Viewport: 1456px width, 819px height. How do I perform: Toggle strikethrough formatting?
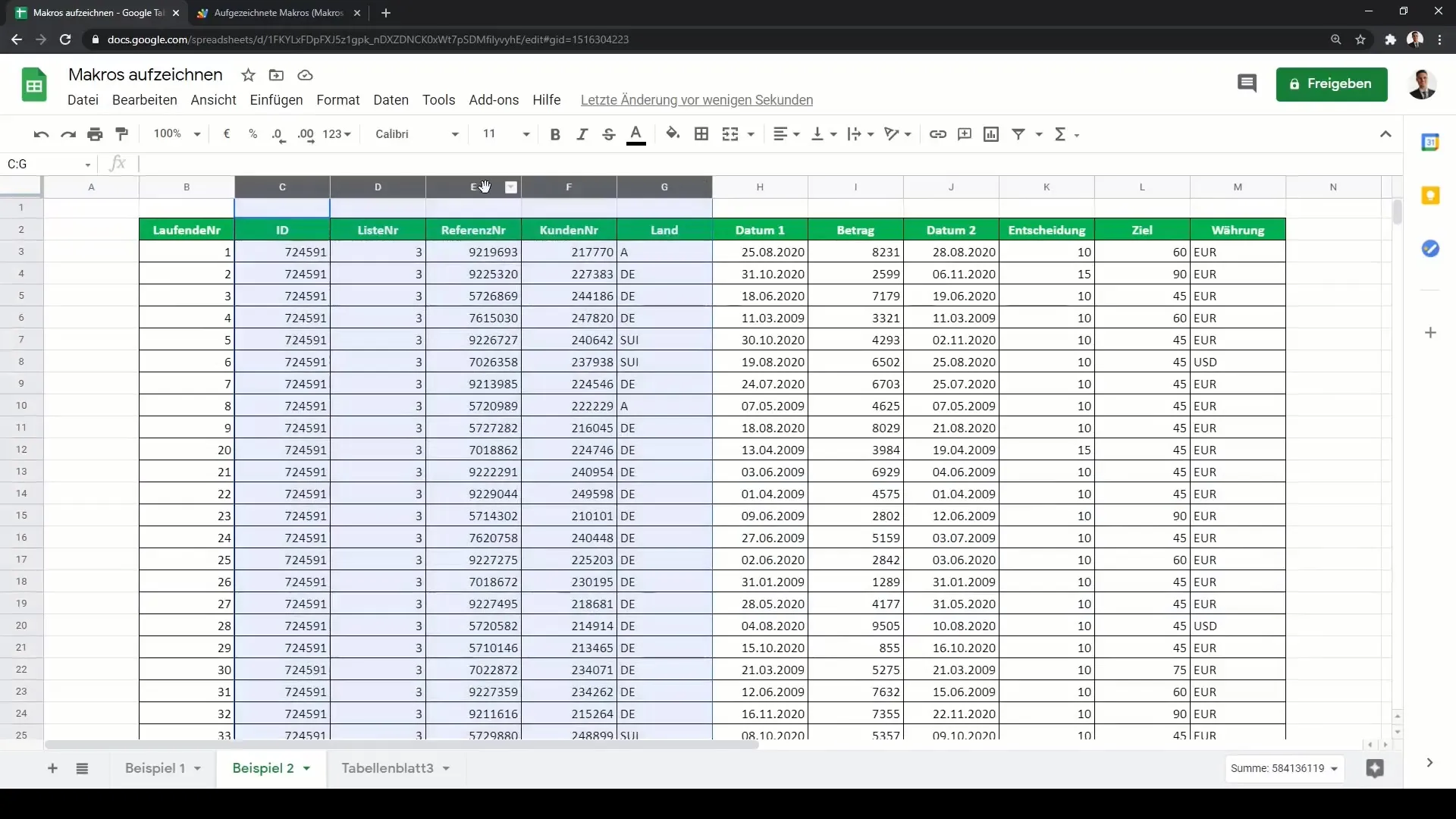click(x=608, y=134)
